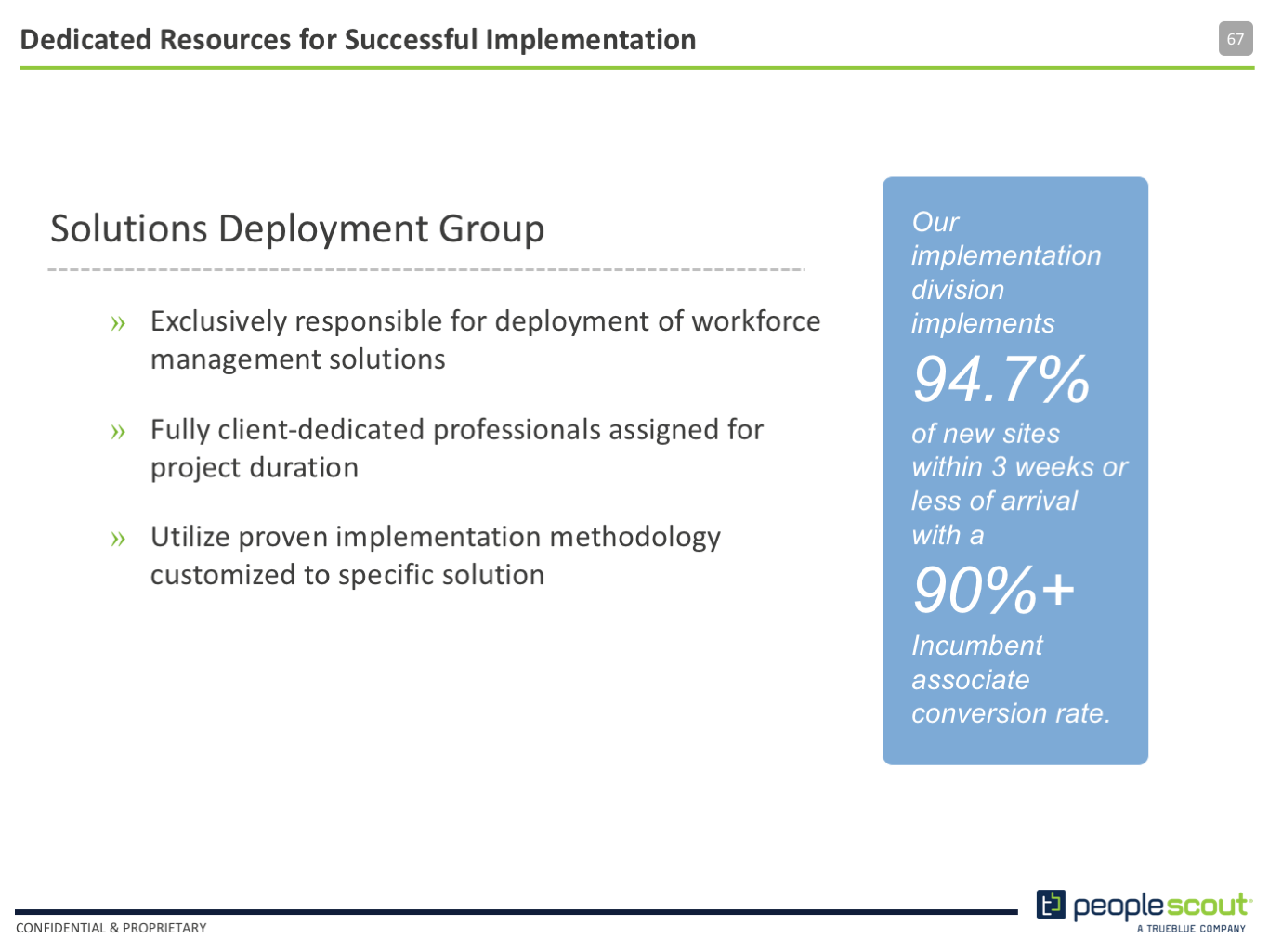Image resolution: width=1269 pixels, height=952 pixels.
Task: Click the line 'project duration'
Action: coord(255,468)
